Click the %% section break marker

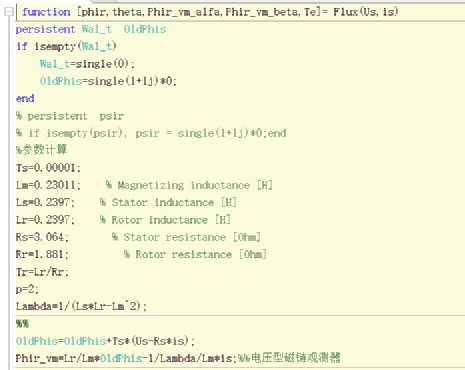22,324
